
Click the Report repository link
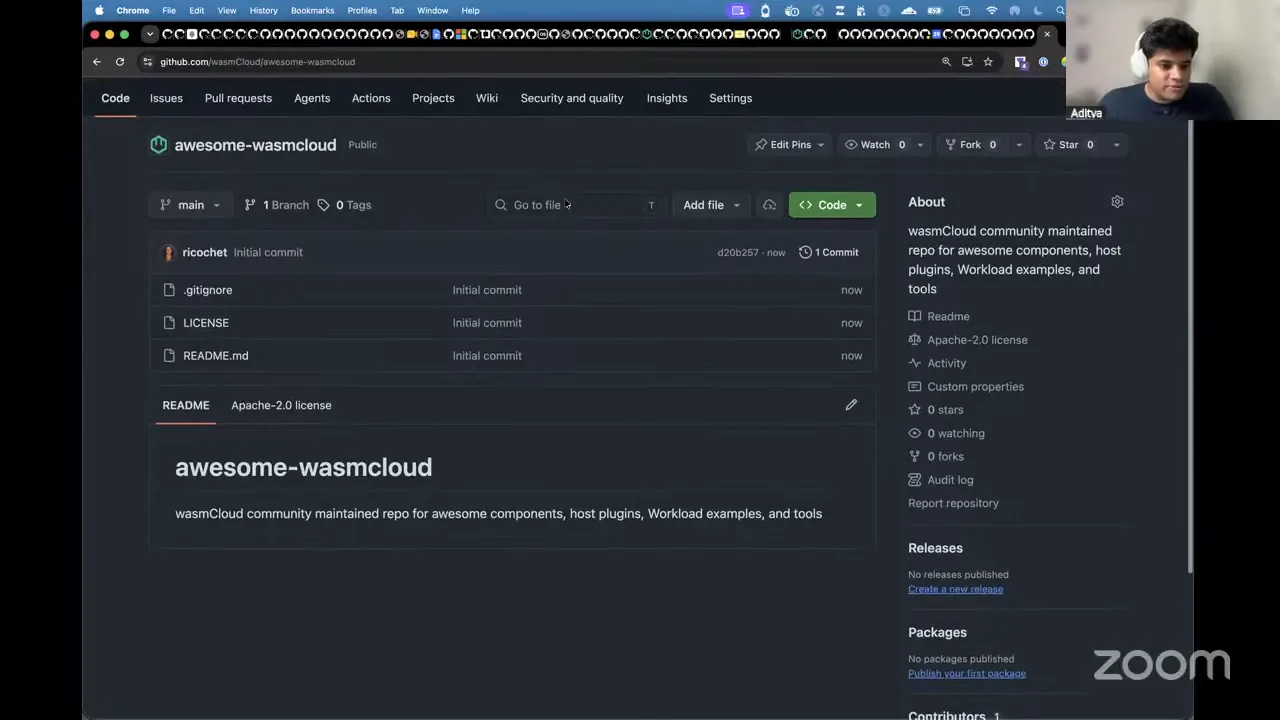pos(953,503)
